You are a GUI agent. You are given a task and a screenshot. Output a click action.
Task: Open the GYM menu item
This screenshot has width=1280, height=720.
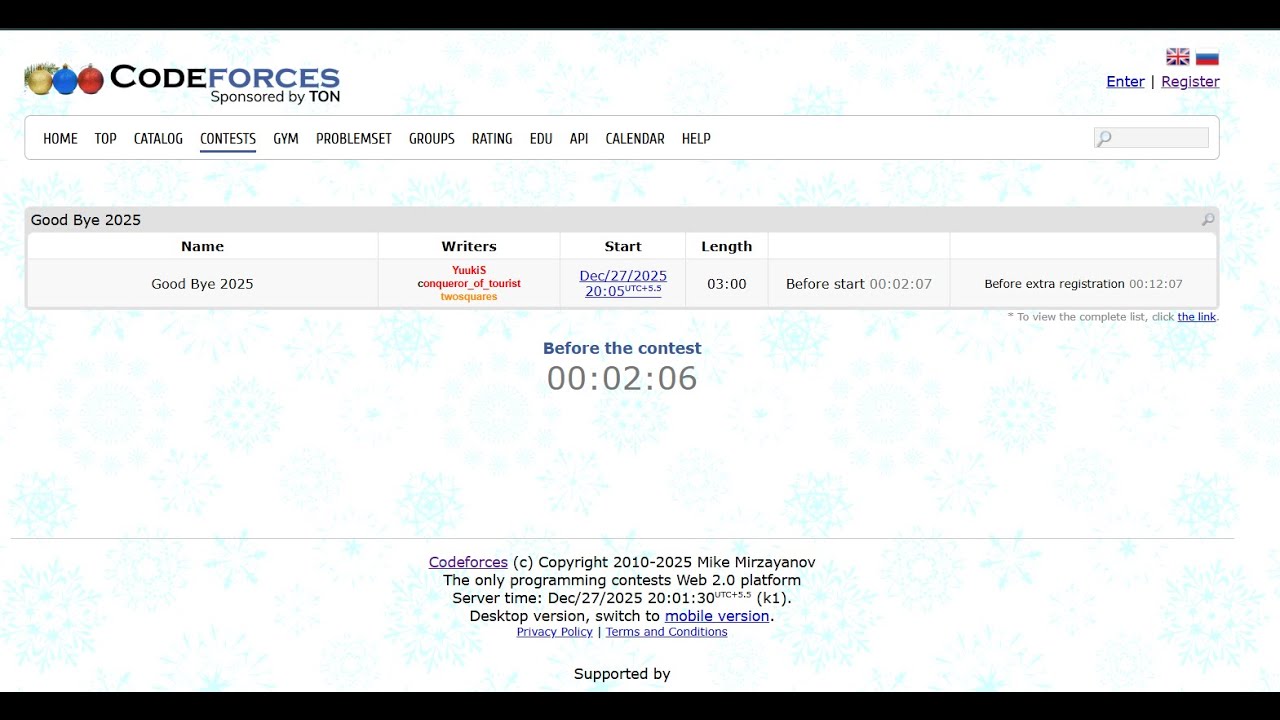[x=286, y=139]
